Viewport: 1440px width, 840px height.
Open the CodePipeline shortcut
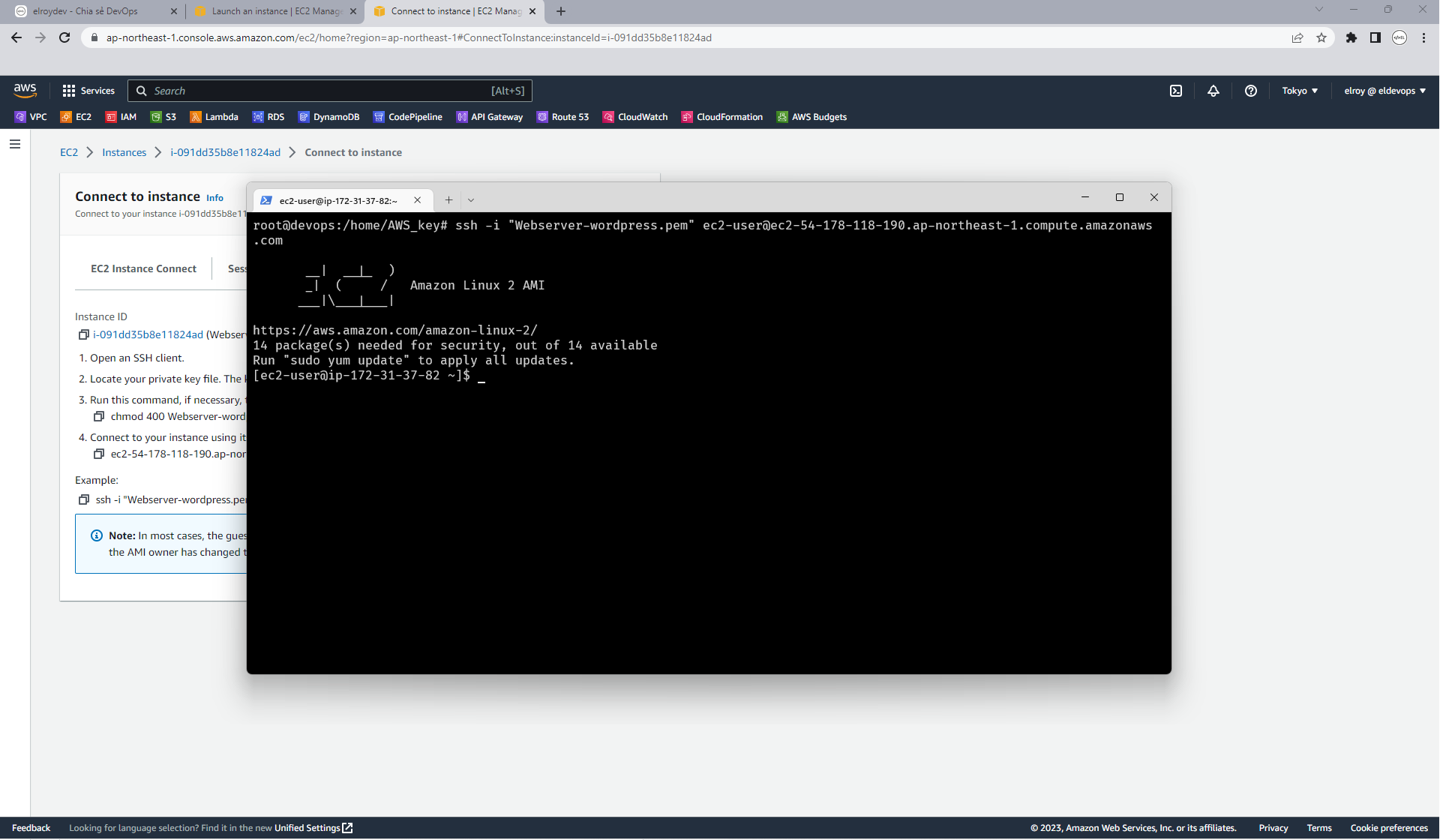click(x=408, y=117)
